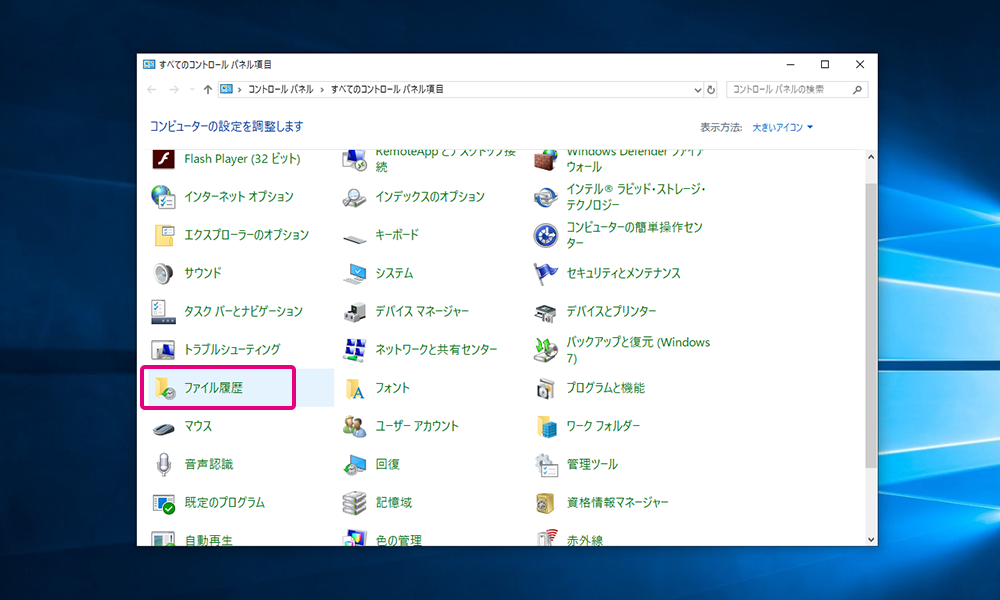The width and height of the screenshot is (1000, 600).
Task: Expand the address bar history dropdown arrow
Action: [697, 89]
